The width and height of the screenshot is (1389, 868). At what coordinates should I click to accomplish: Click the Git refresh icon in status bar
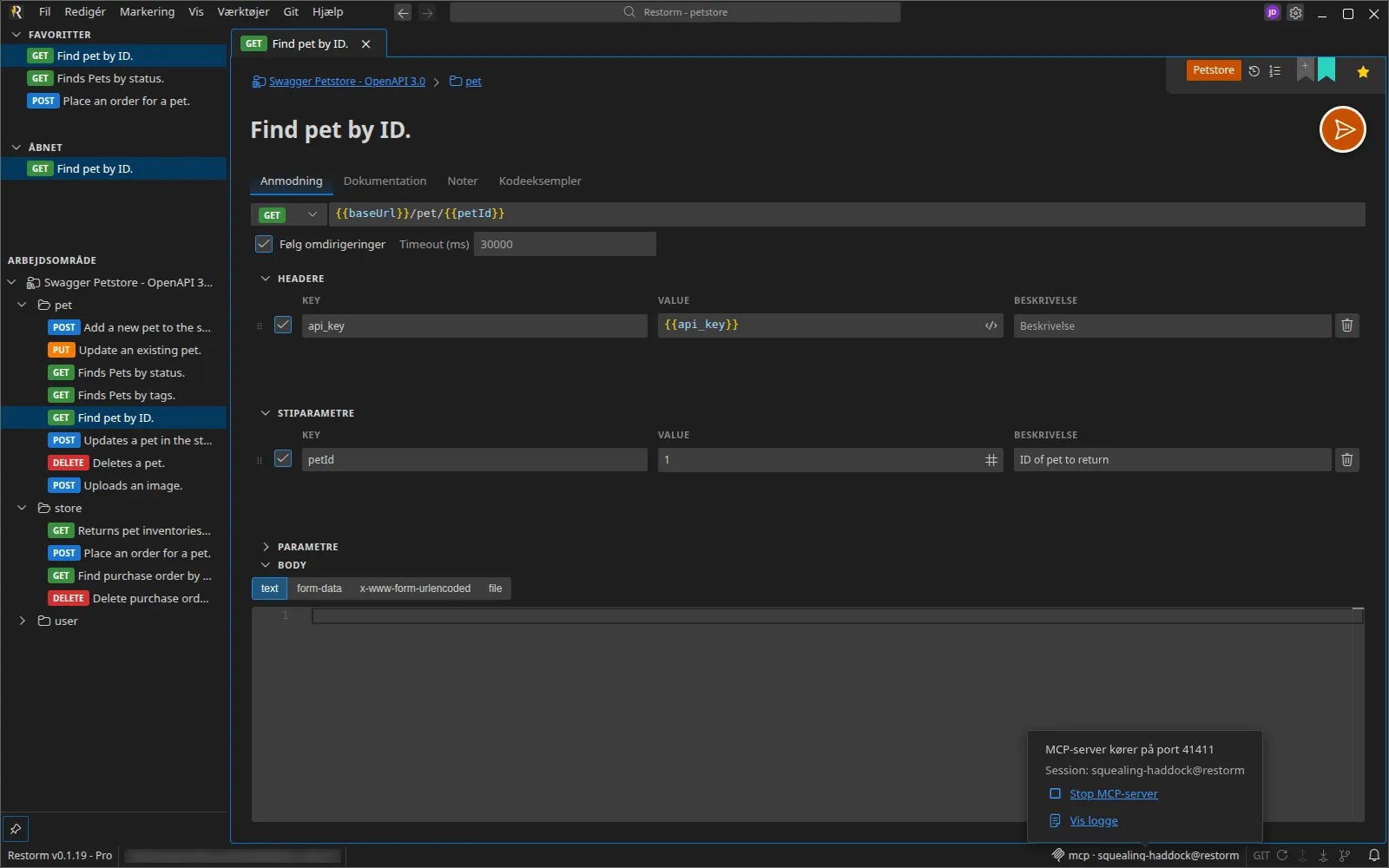tap(1282, 855)
